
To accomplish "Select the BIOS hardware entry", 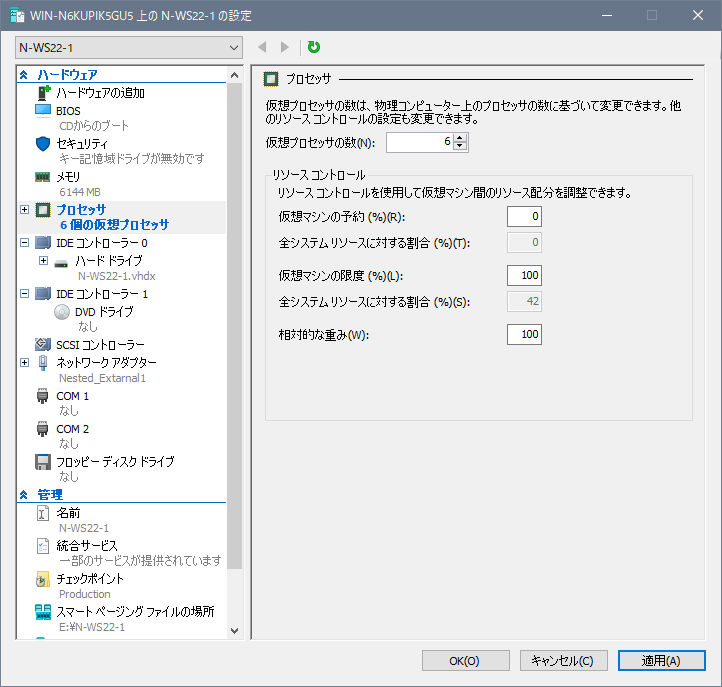I will (68, 110).
